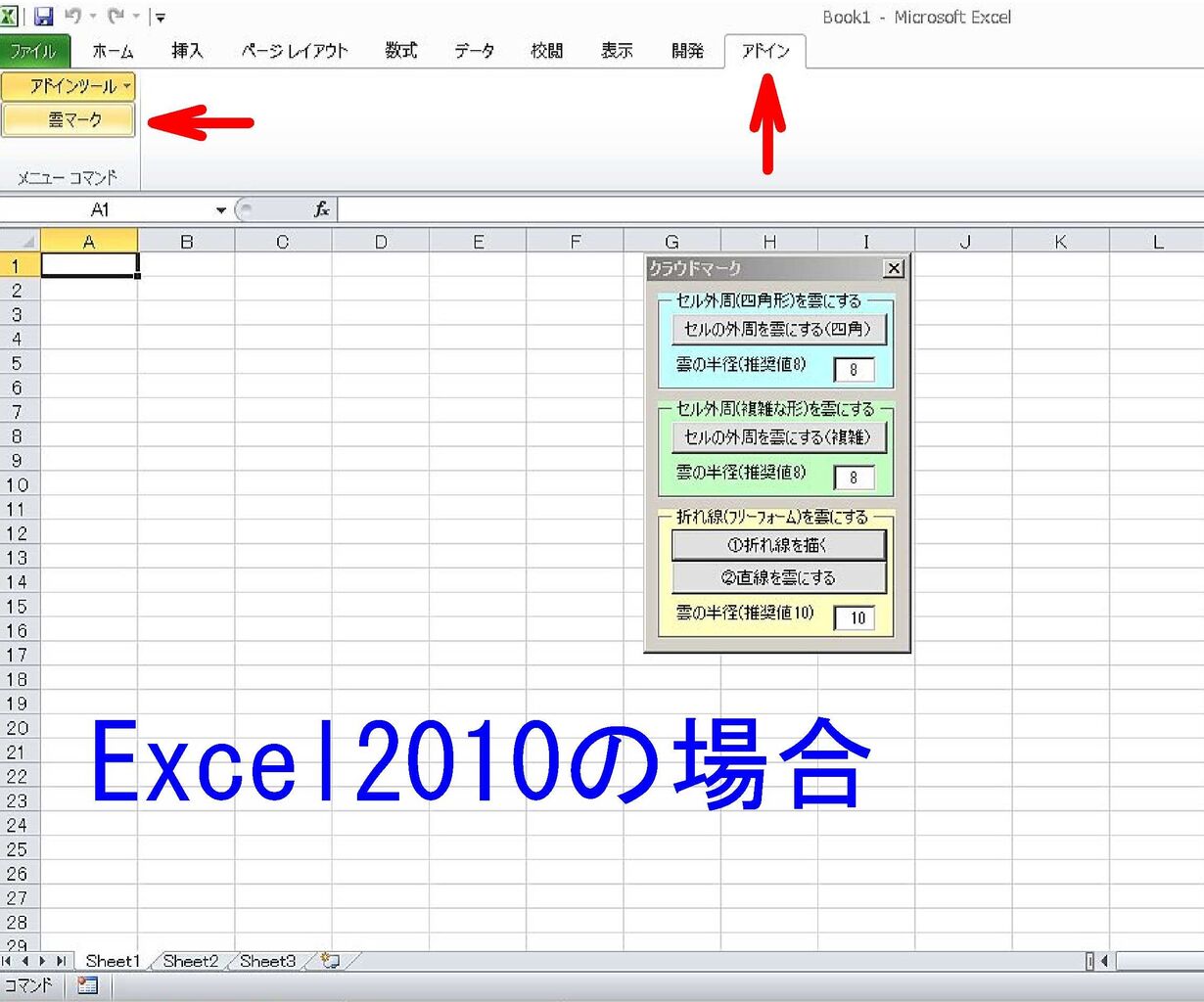This screenshot has width=1204, height=1002.
Task: Click the 雲マーク add-in button
Action: (69, 120)
